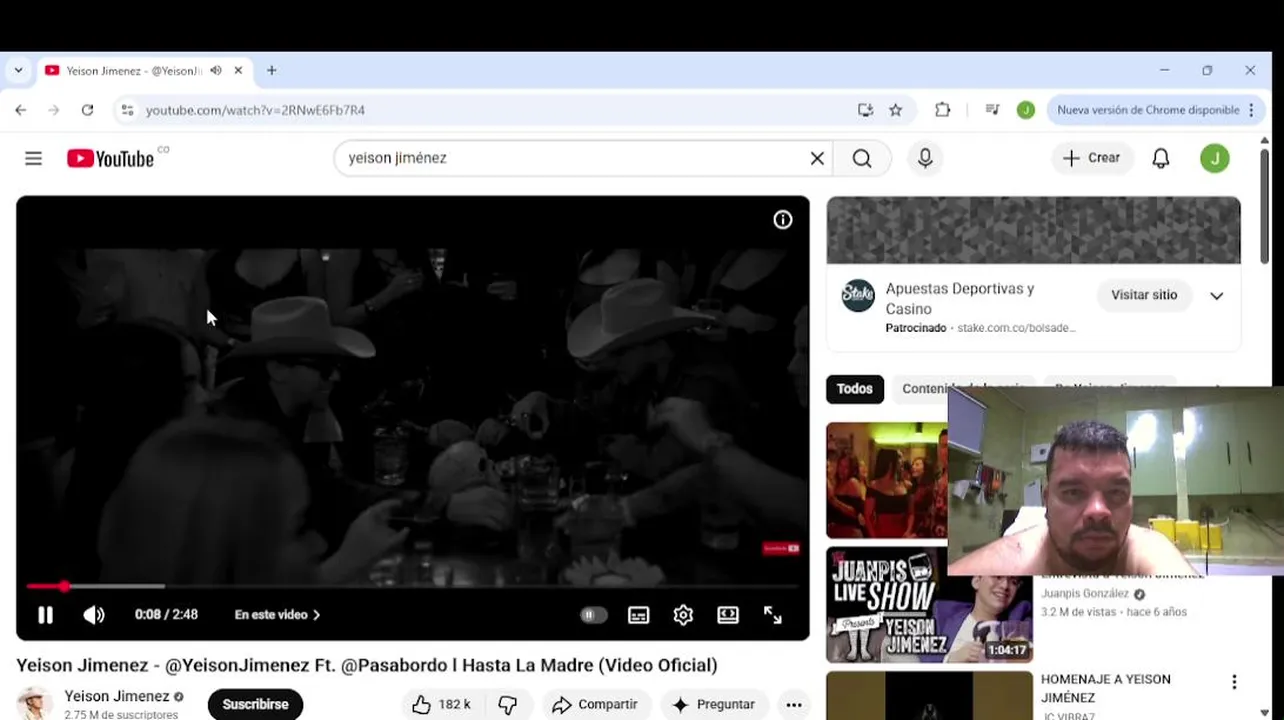
Task: Click '2.75 M de suscriptores' text
Action: coord(121,714)
